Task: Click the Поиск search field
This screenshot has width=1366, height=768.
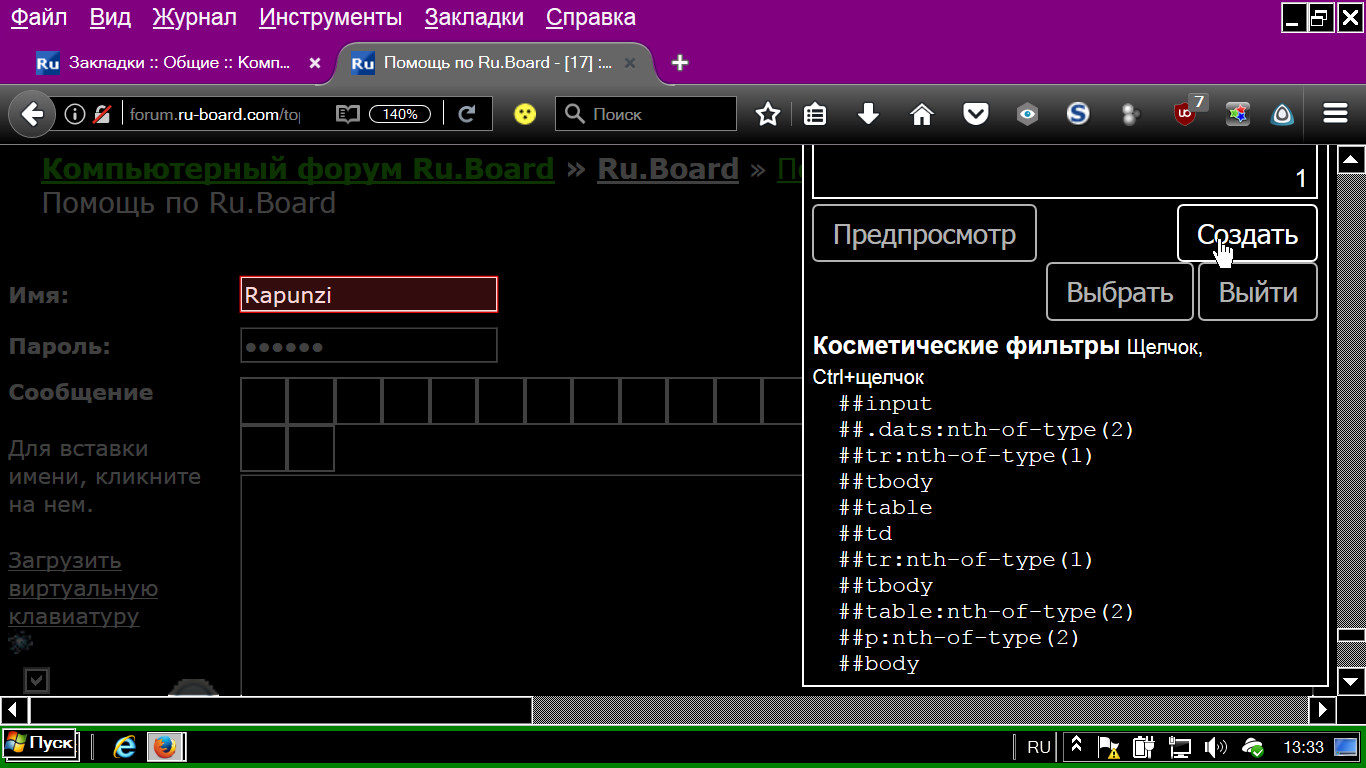Action: click(655, 114)
